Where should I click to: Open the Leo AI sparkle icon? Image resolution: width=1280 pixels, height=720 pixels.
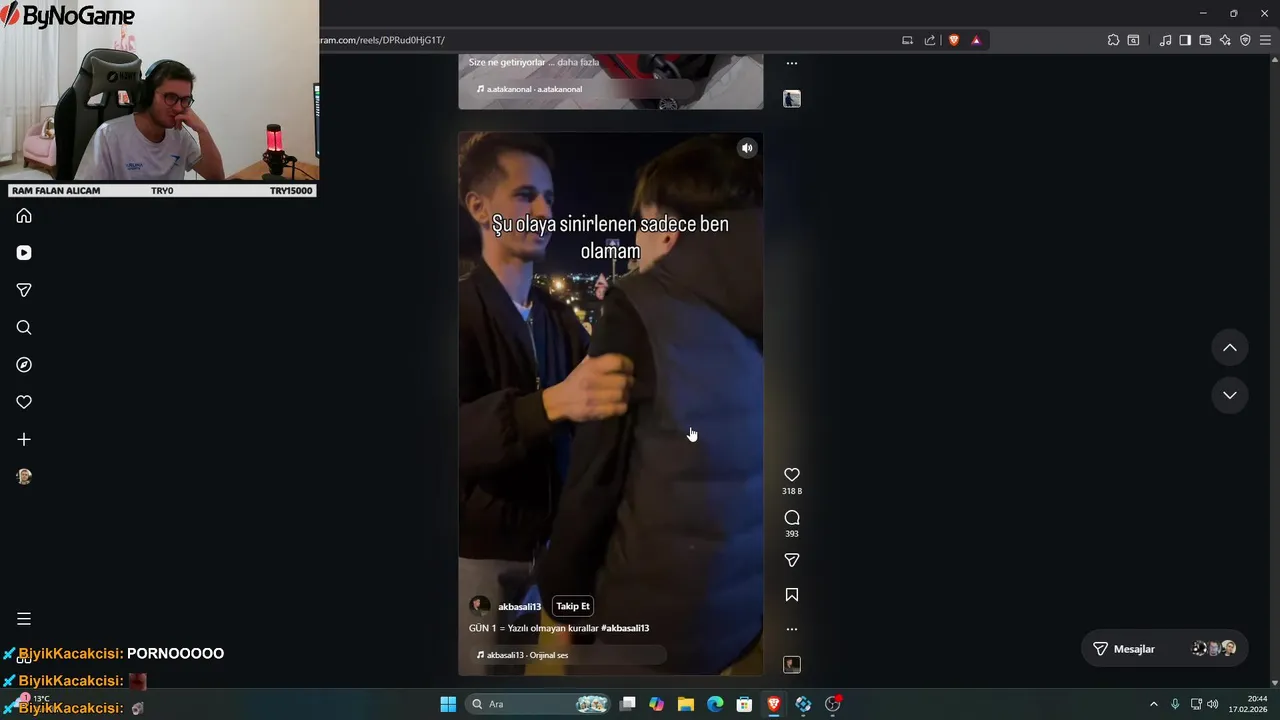(x=1225, y=40)
